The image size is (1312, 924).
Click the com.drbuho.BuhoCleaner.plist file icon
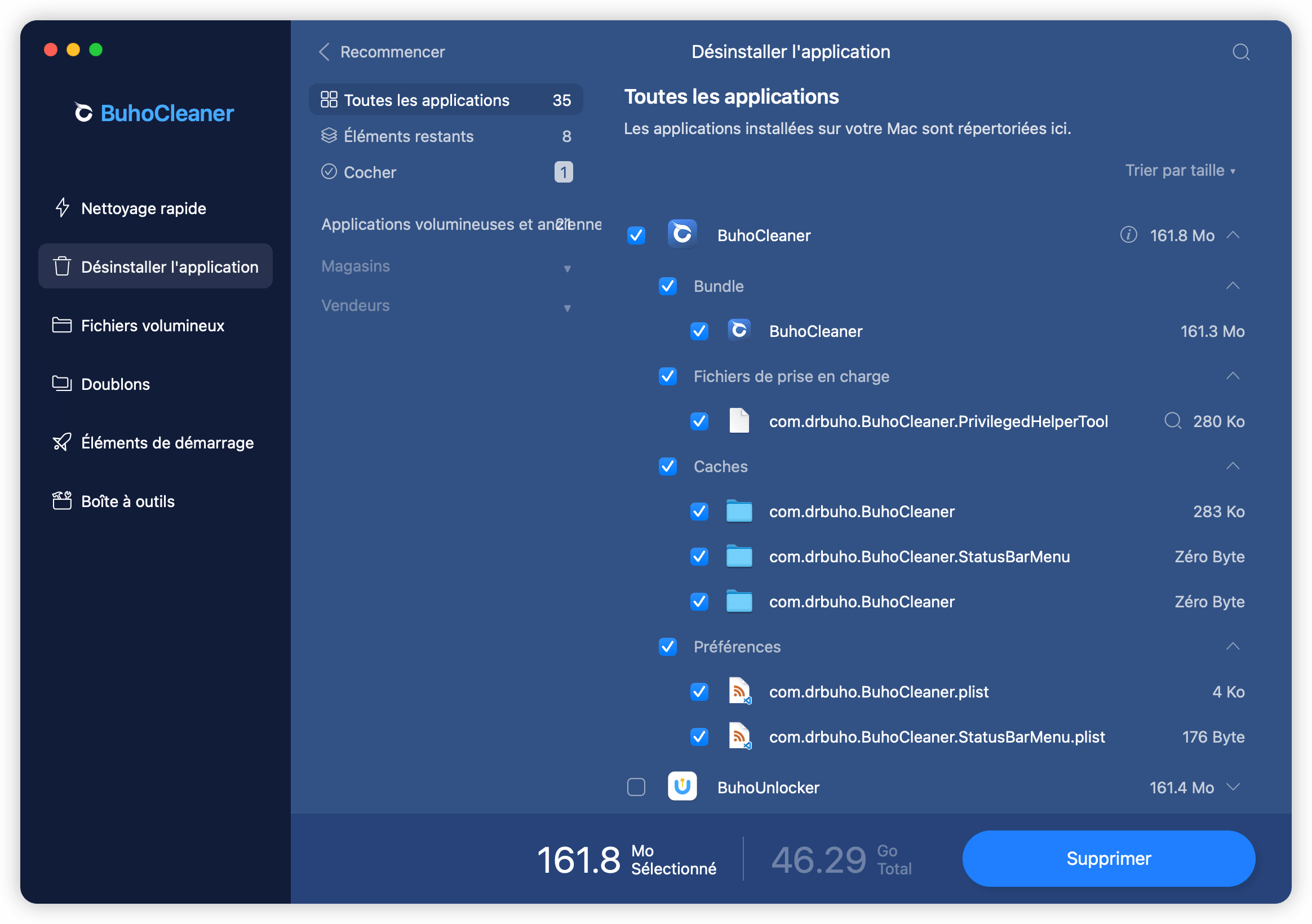pyautogui.click(x=739, y=691)
